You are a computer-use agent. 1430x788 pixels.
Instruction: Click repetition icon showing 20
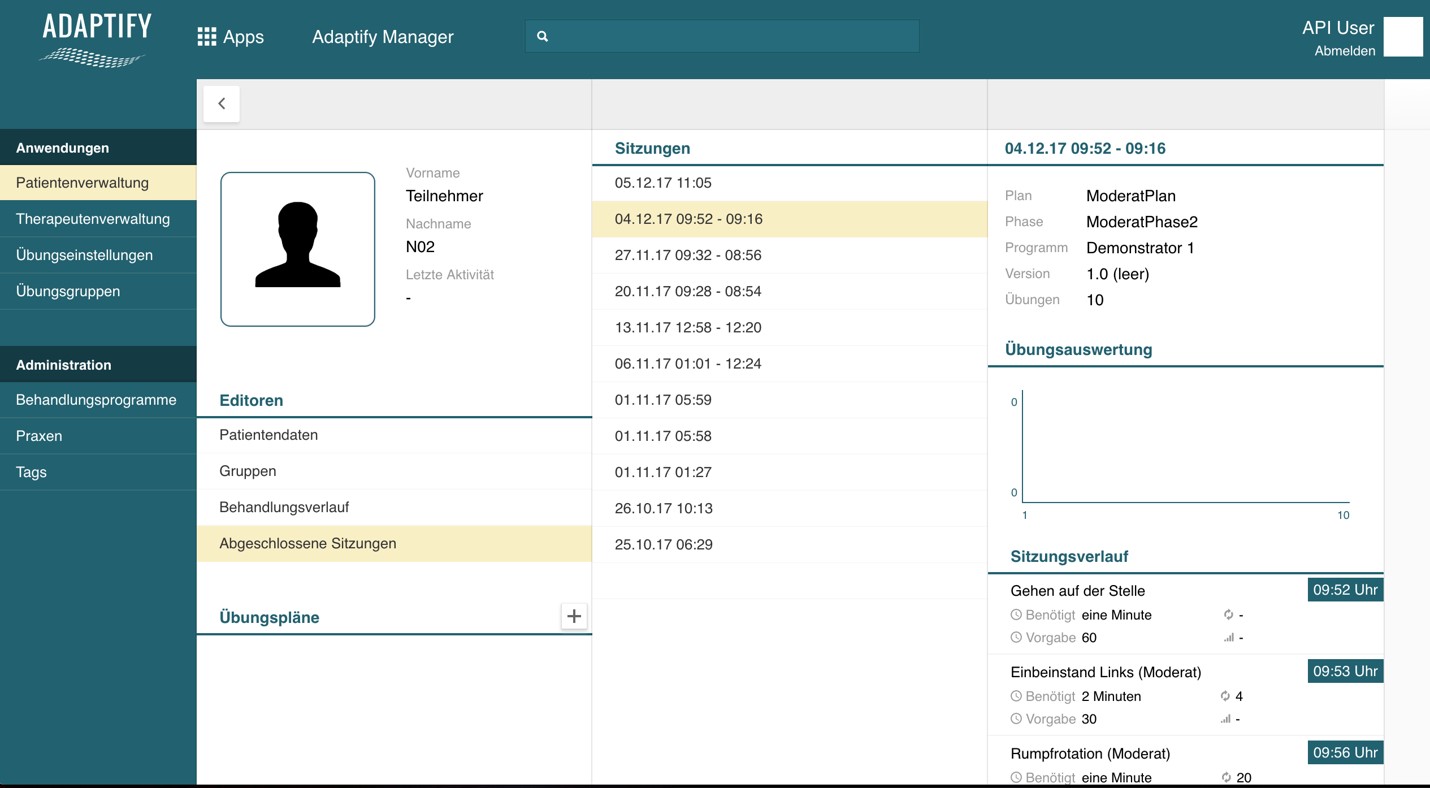[1225, 777]
